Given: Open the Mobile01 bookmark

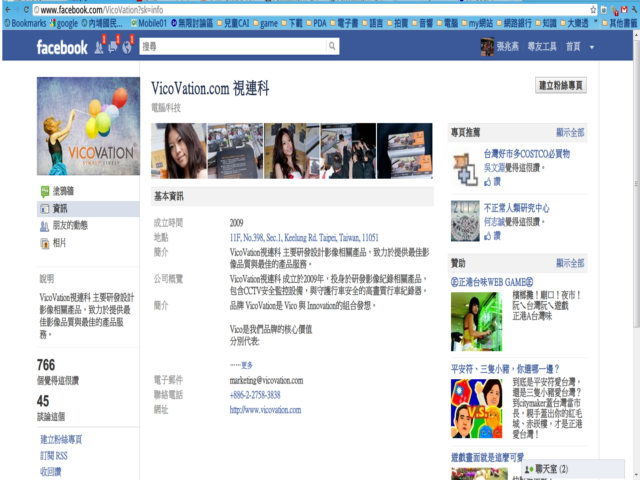Looking at the screenshot, I should [x=149, y=23].
